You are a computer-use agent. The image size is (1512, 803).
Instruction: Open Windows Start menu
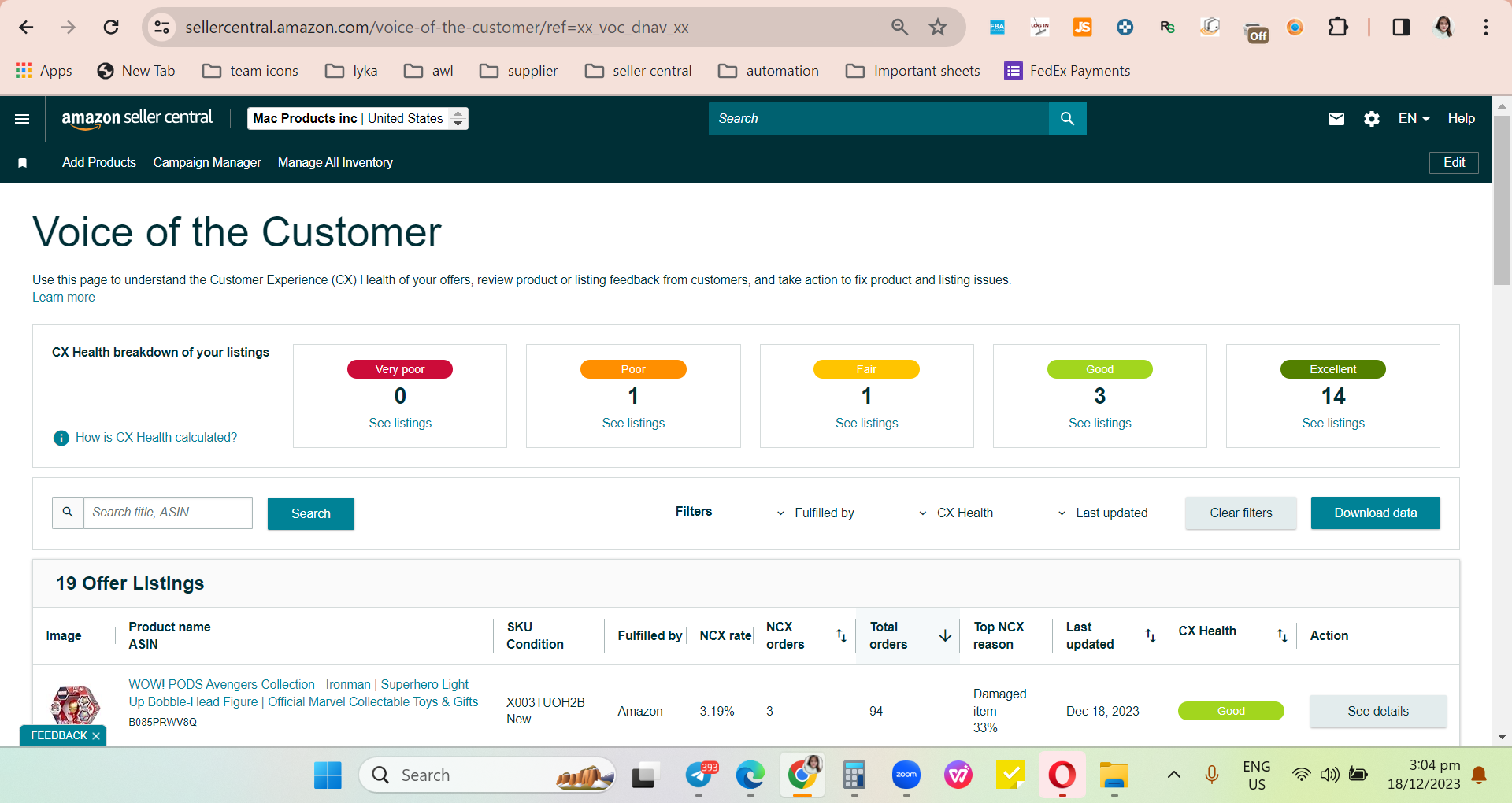[328, 775]
